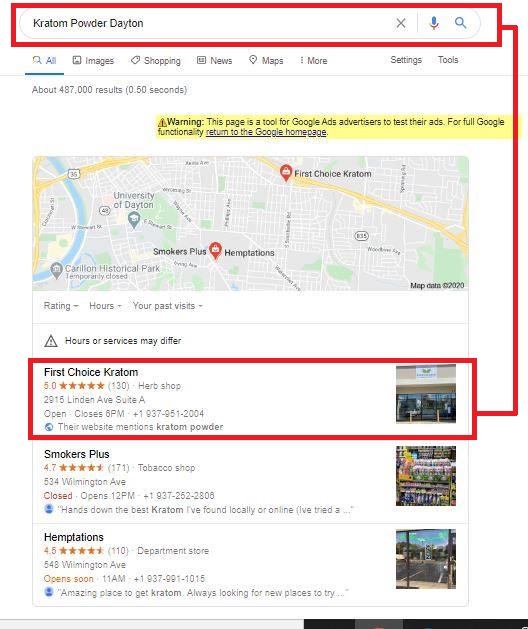Switch to the Images tab
Viewport: 528px width, 629px height.
93,61
